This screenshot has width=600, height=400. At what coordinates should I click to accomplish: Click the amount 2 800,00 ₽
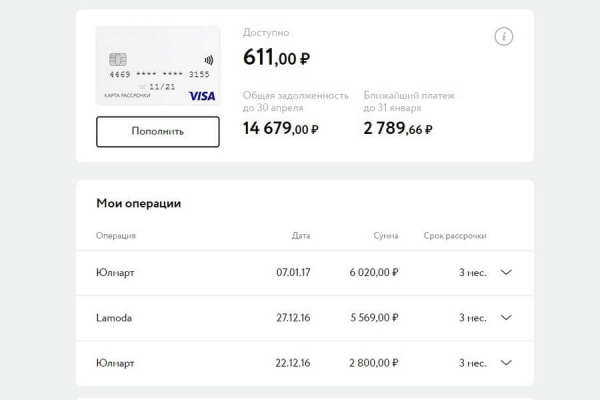[x=373, y=363]
